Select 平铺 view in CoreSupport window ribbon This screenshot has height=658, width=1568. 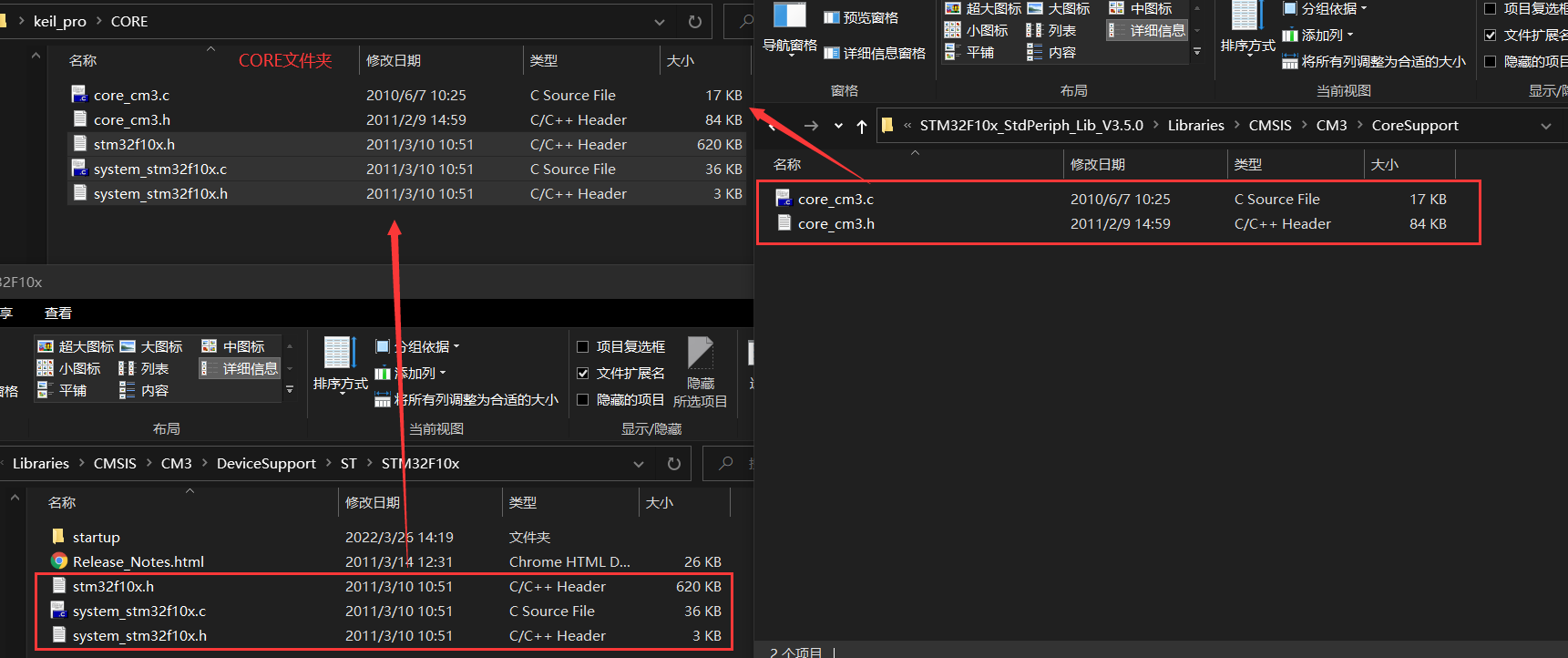click(x=969, y=52)
